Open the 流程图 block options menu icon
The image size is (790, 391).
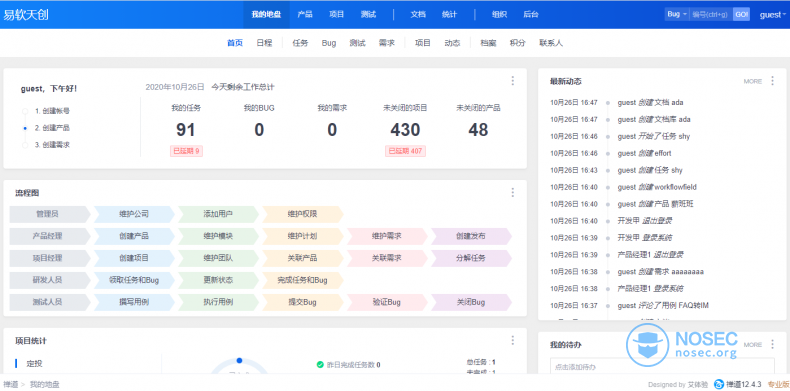pyautogui.click(x=512, y=192)
